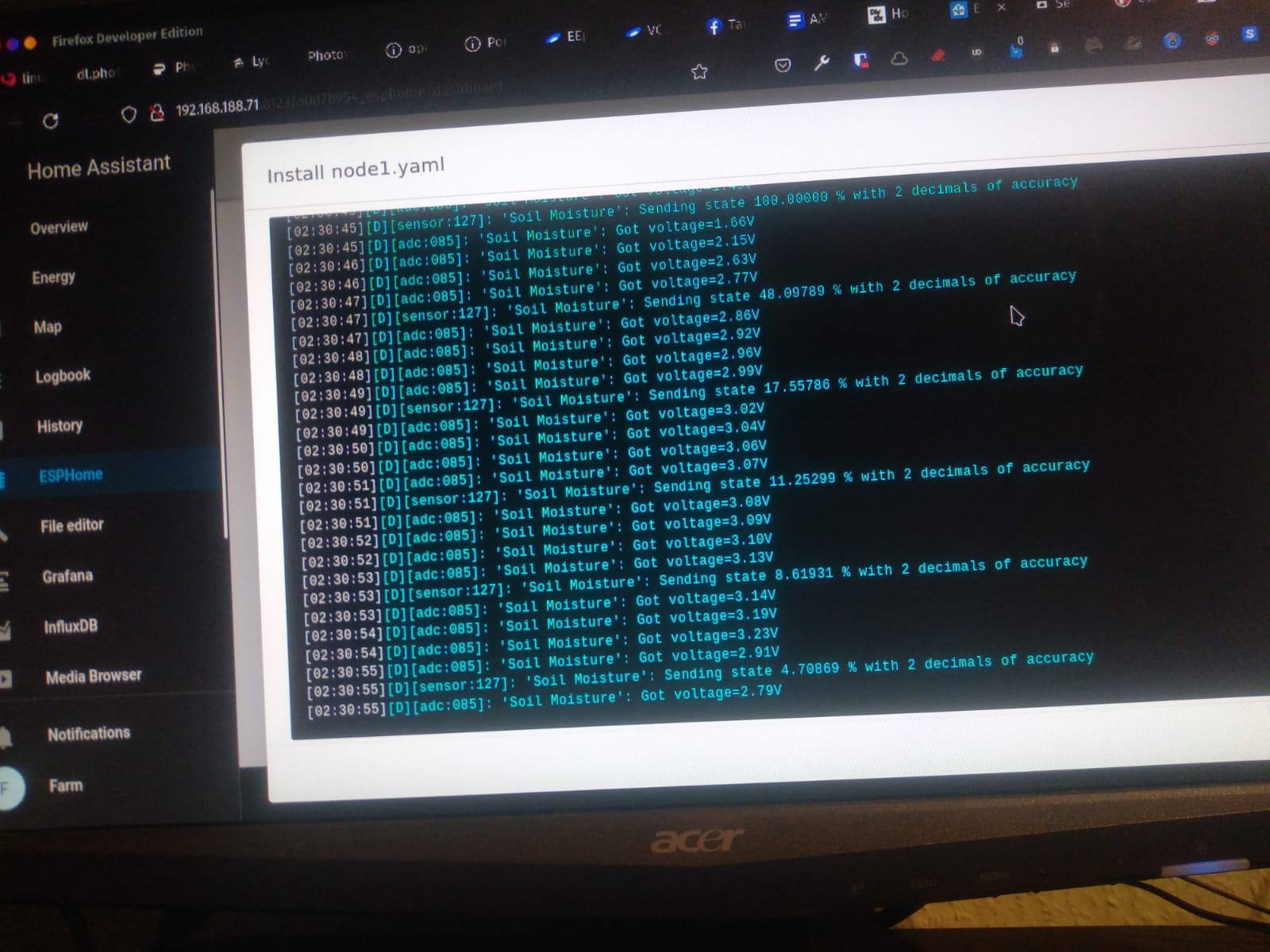Open InfluxDB from the sidebar

click(x=71, y=627)
